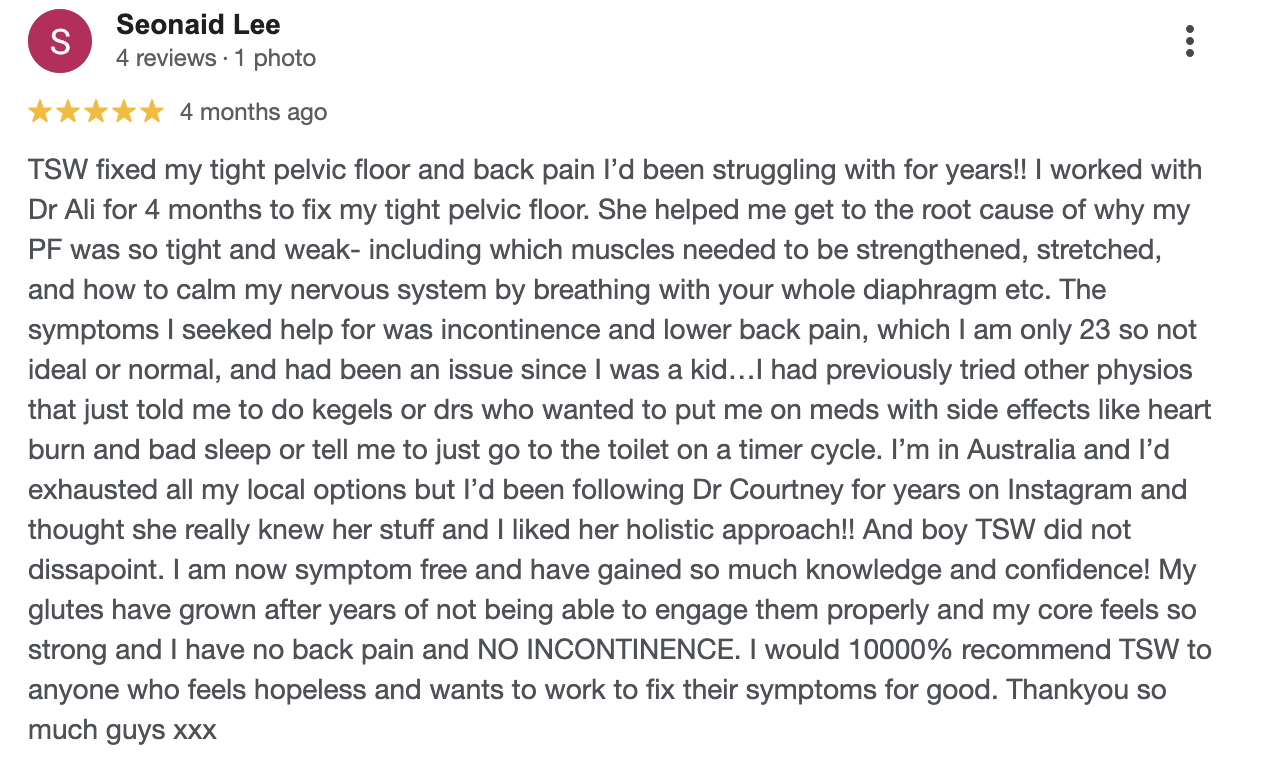Click the round pink 'S' profile avatar
This screenshot has width=1273, height=766.
tap(60, 41)
